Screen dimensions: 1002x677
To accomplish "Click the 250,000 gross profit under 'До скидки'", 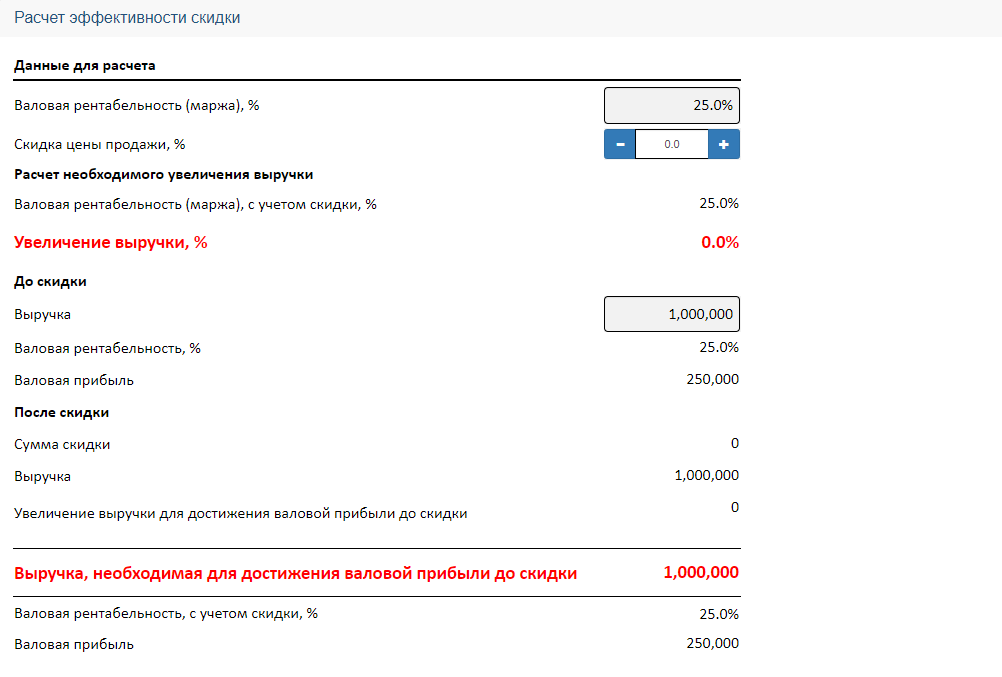I will pos(713,379).
